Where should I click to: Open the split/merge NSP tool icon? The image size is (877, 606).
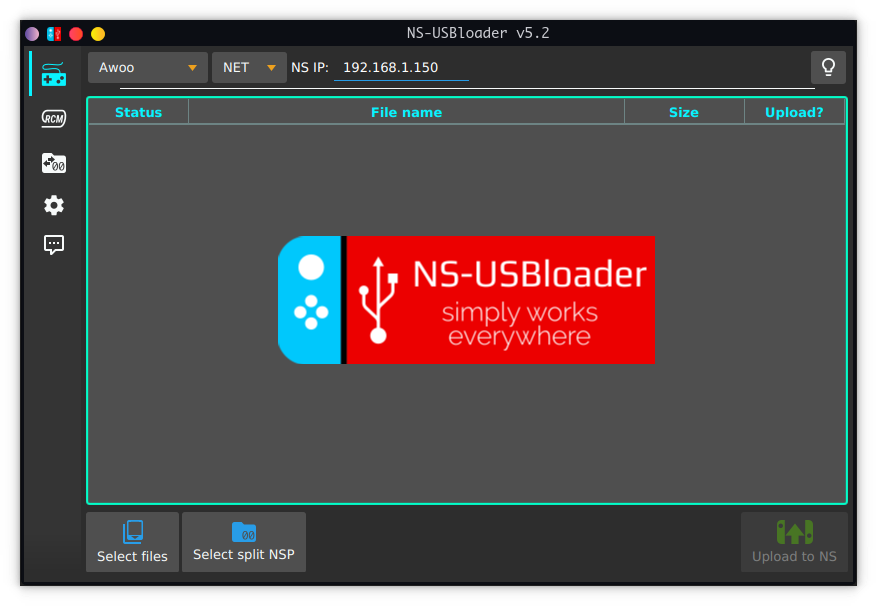[53, 162]
